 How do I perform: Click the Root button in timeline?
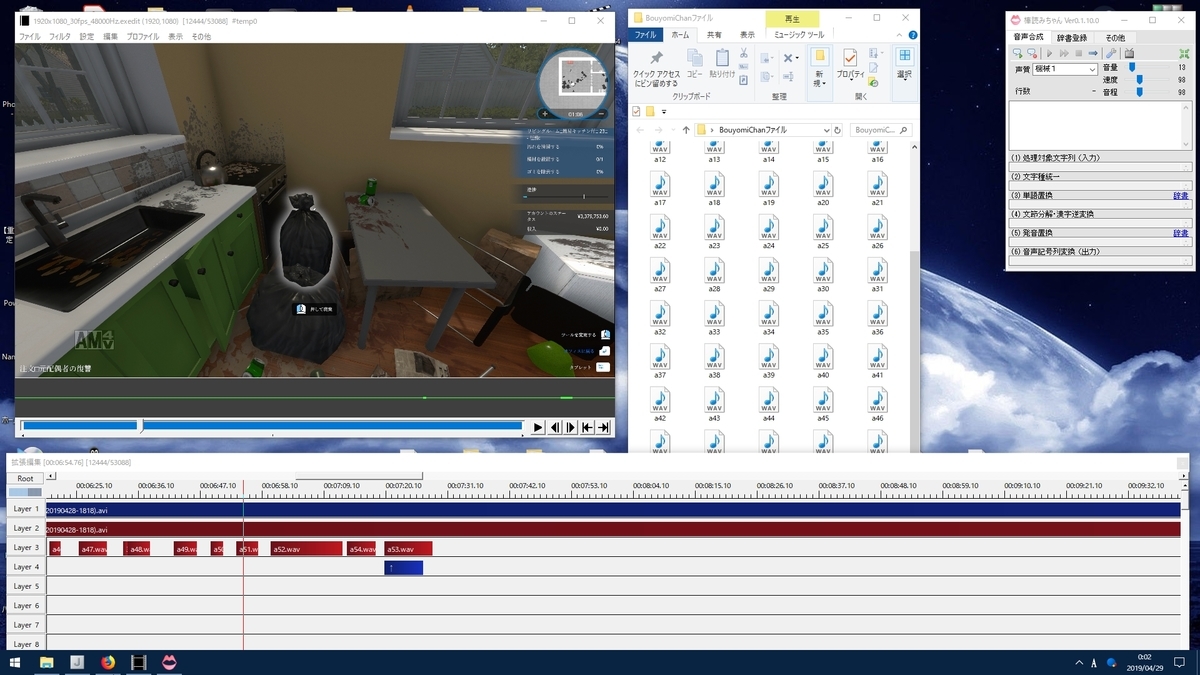tap(25, 479)
